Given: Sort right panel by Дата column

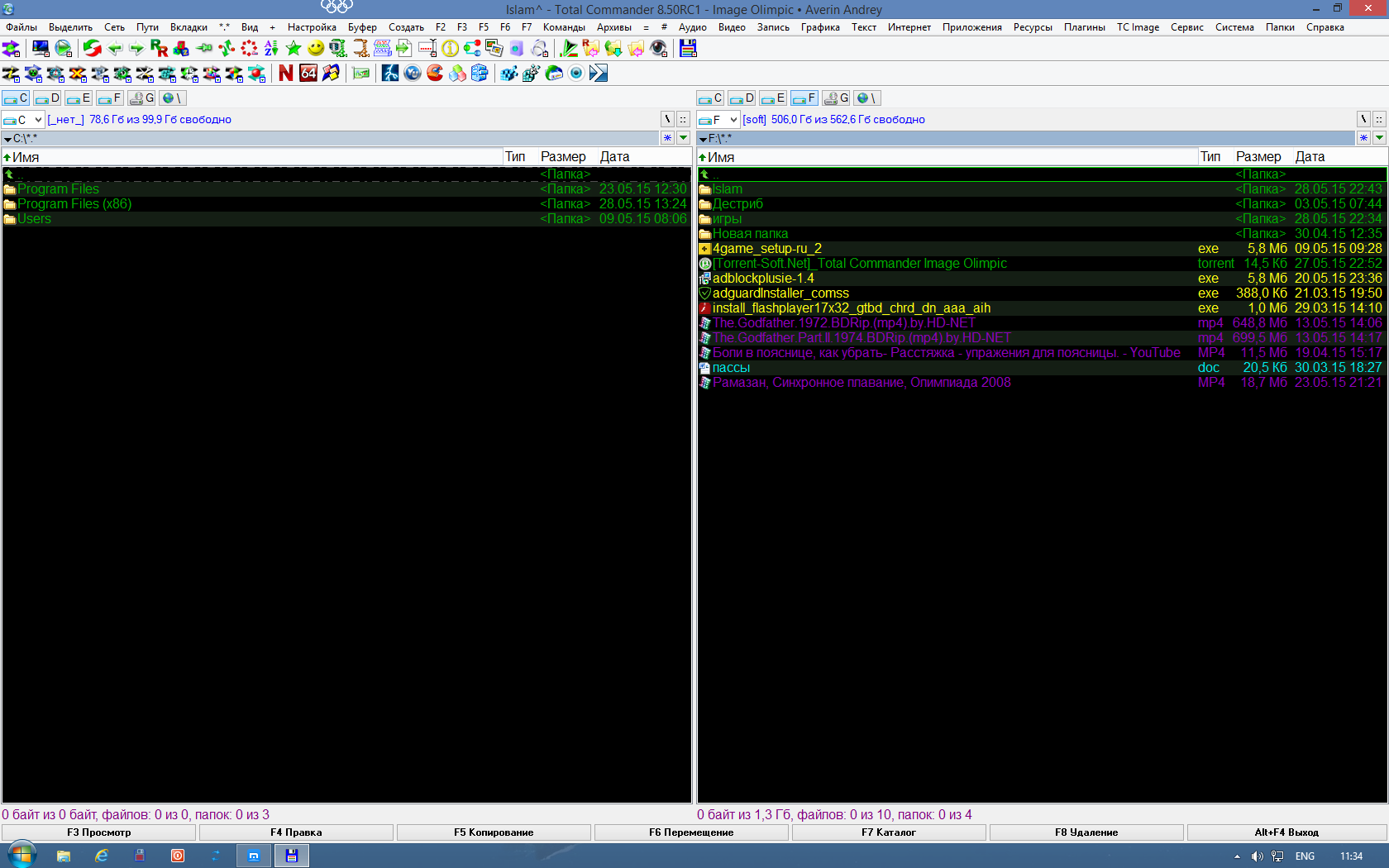Looking at the screenshot, I should [x=1339, y=157].
